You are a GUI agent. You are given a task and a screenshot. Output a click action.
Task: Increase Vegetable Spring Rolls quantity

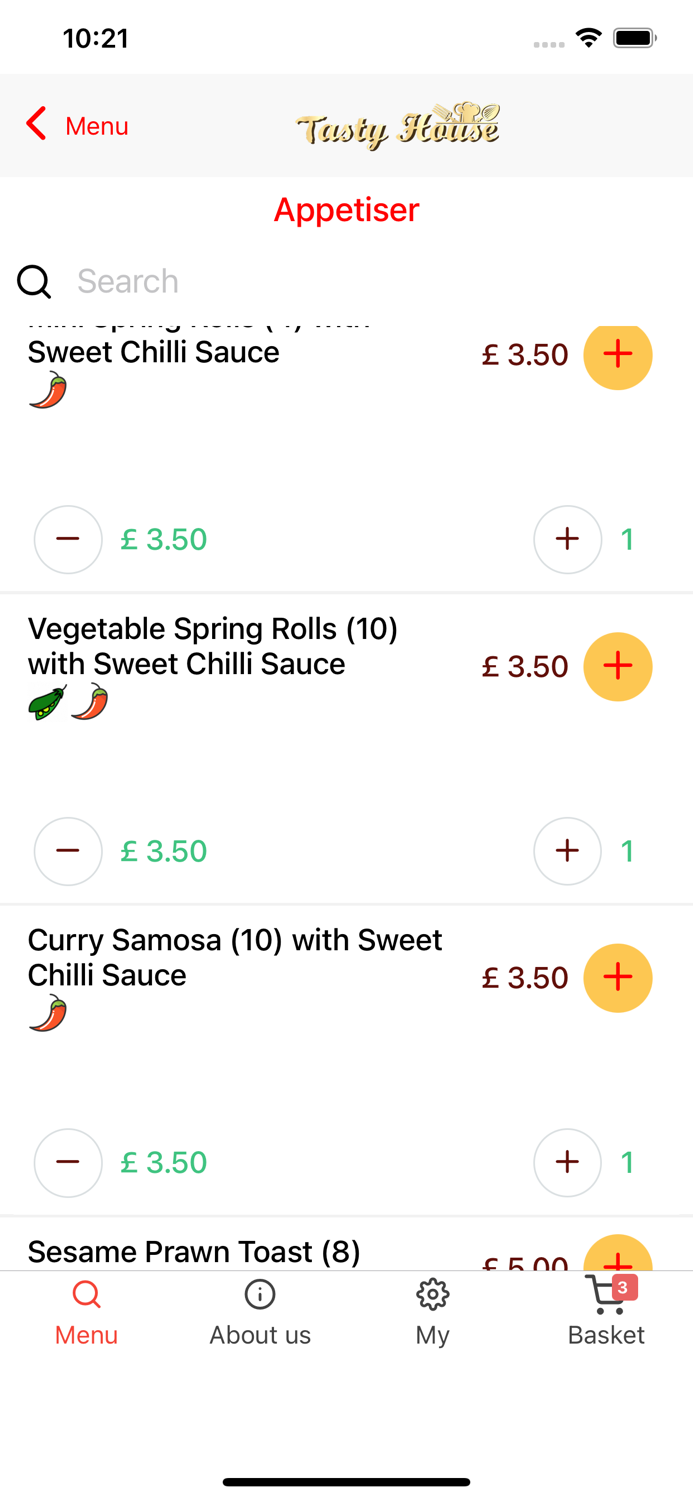tap(567, 851)
